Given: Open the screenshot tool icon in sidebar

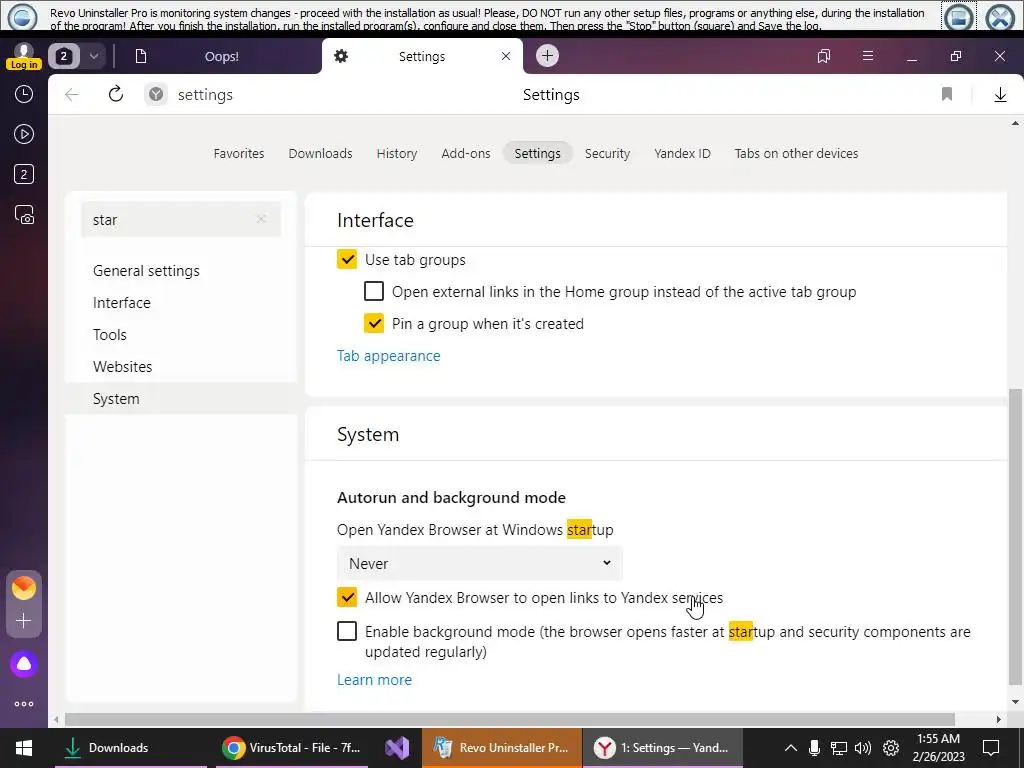Looking at the screenshot, I should [24, 215].
